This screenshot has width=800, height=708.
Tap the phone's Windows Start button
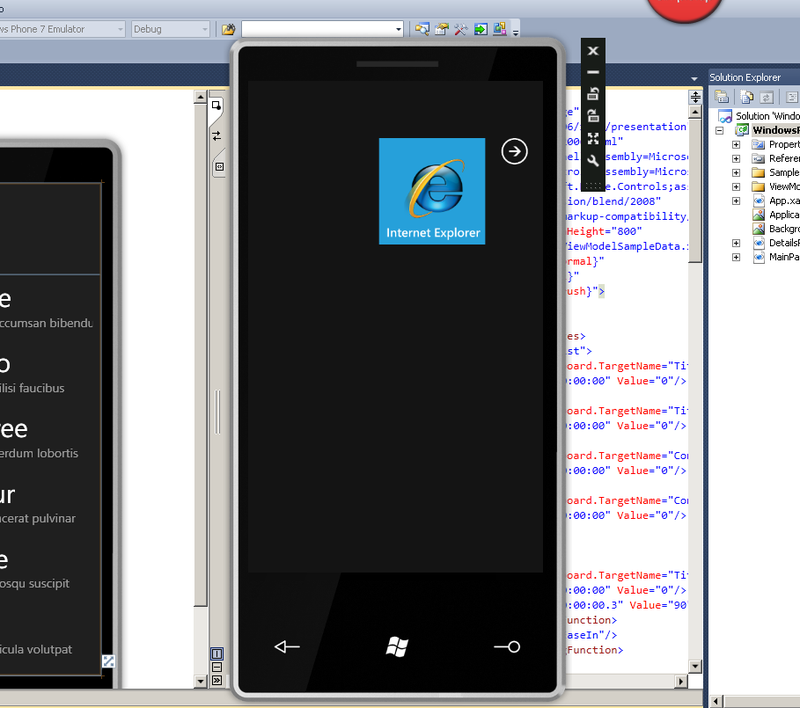tap(397, 647)
